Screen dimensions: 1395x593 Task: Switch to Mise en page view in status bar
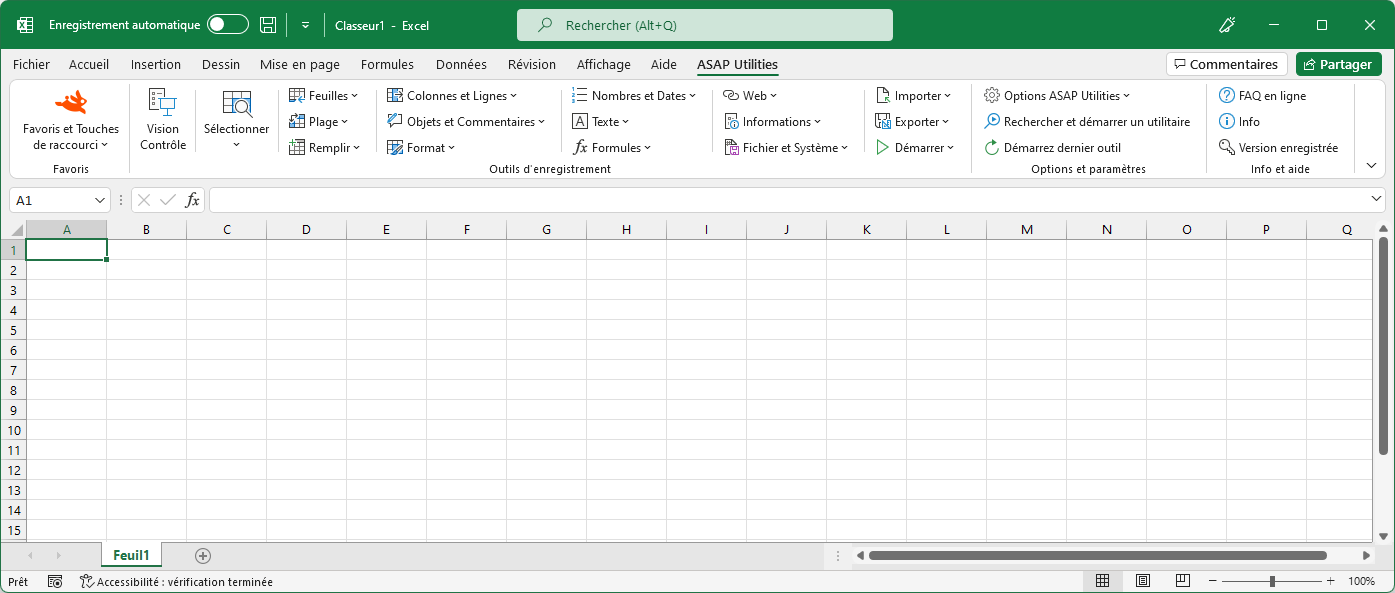(1142, 581)
